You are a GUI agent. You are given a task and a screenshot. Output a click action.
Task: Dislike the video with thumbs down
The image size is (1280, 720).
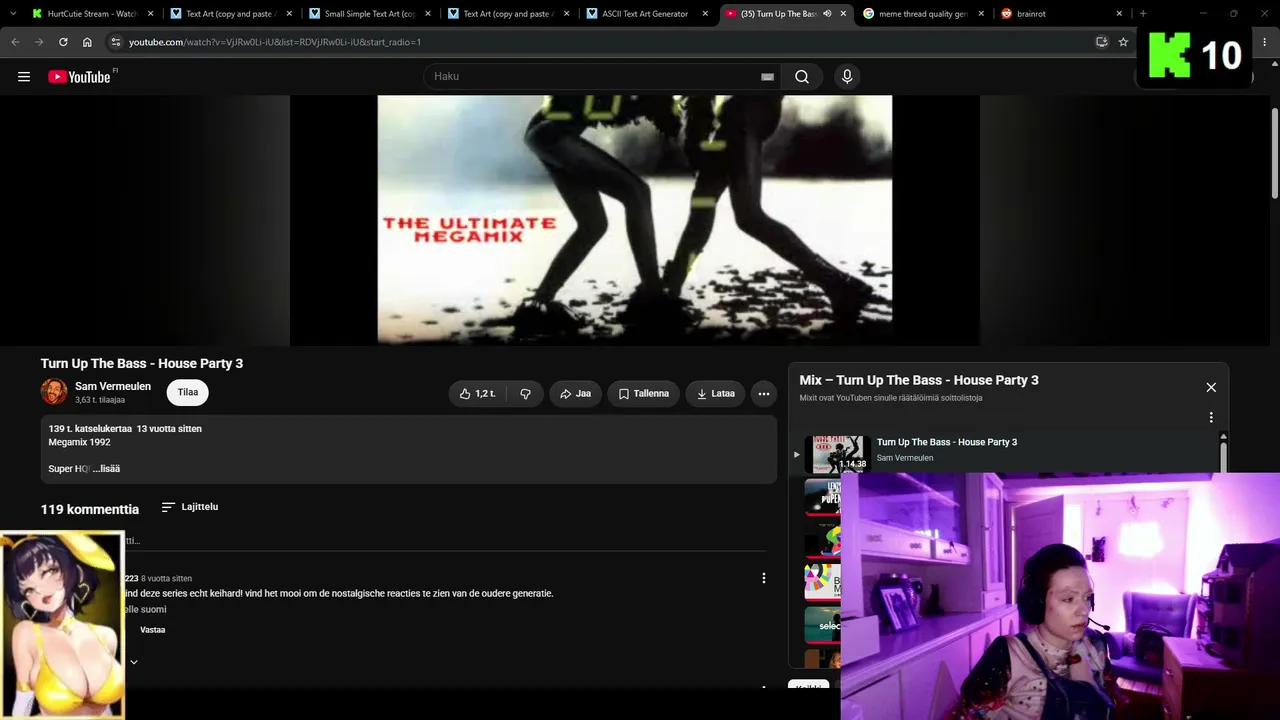coord(525,394)
